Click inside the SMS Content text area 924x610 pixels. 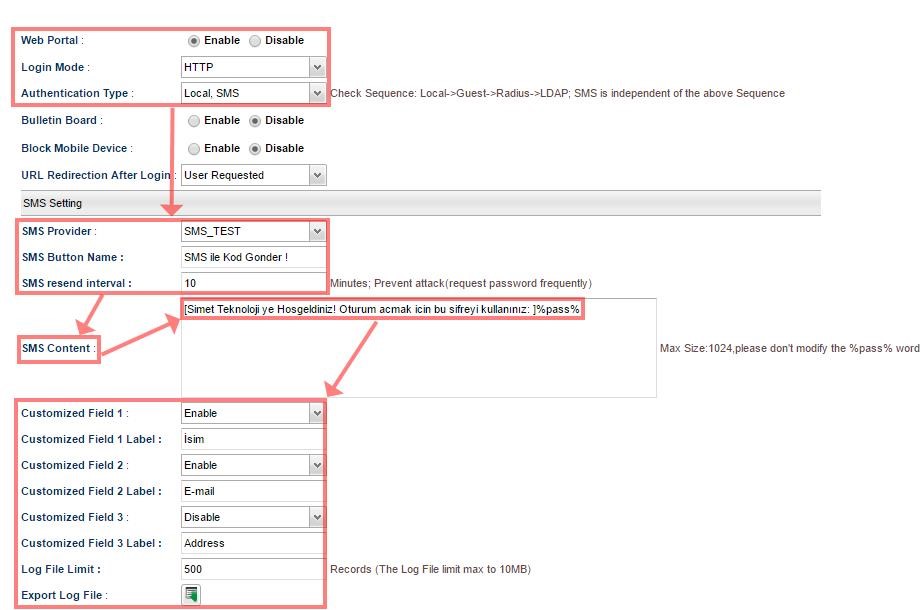pyautogui.click(x=418, y=355)
